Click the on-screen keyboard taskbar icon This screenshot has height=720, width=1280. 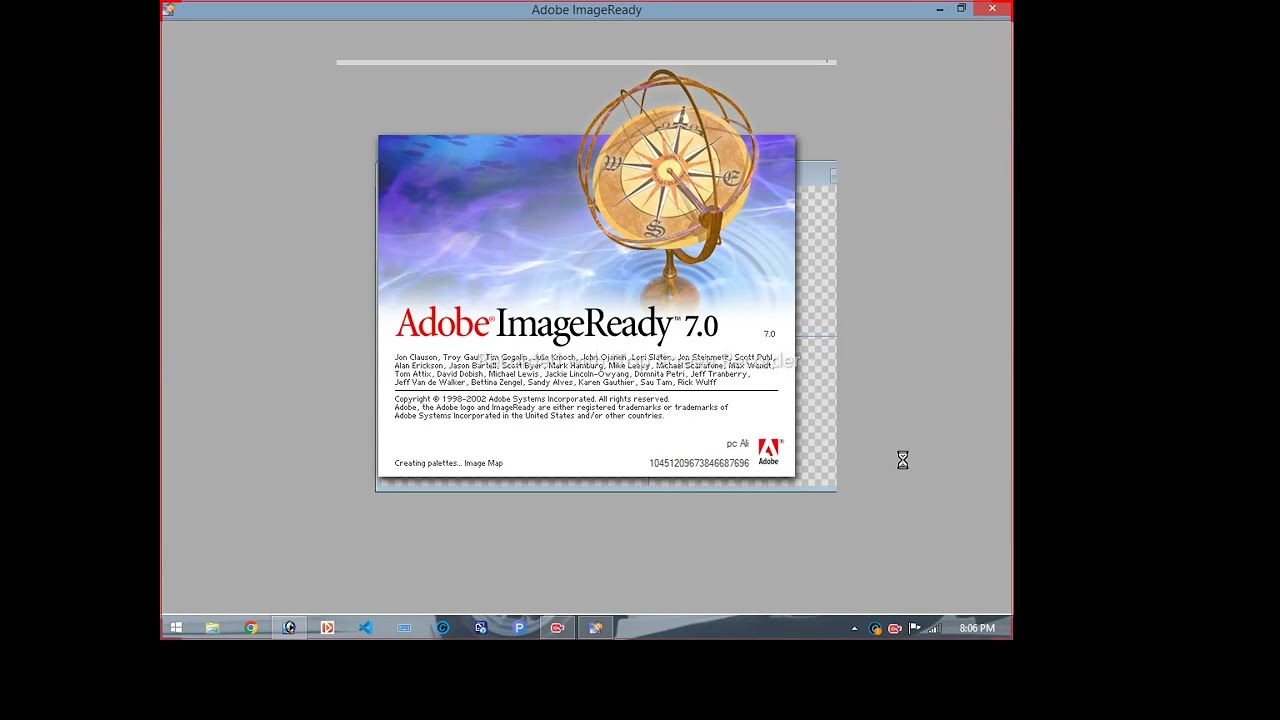[x=404, y=628]
